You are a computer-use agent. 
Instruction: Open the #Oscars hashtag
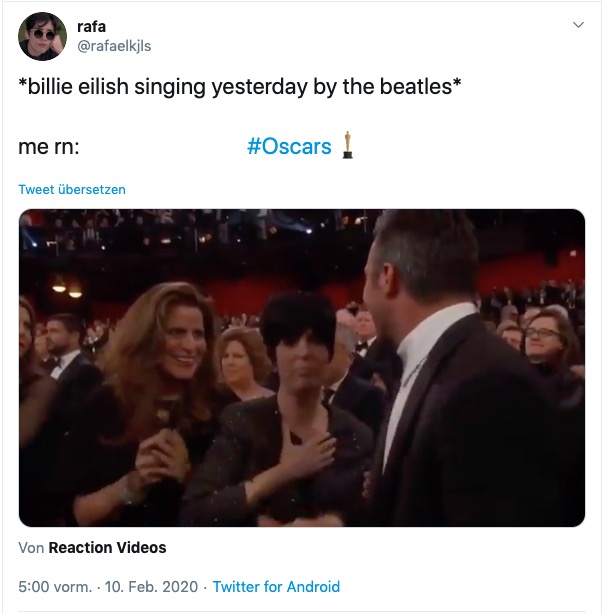pyautogui.click(x=289, y=146)
